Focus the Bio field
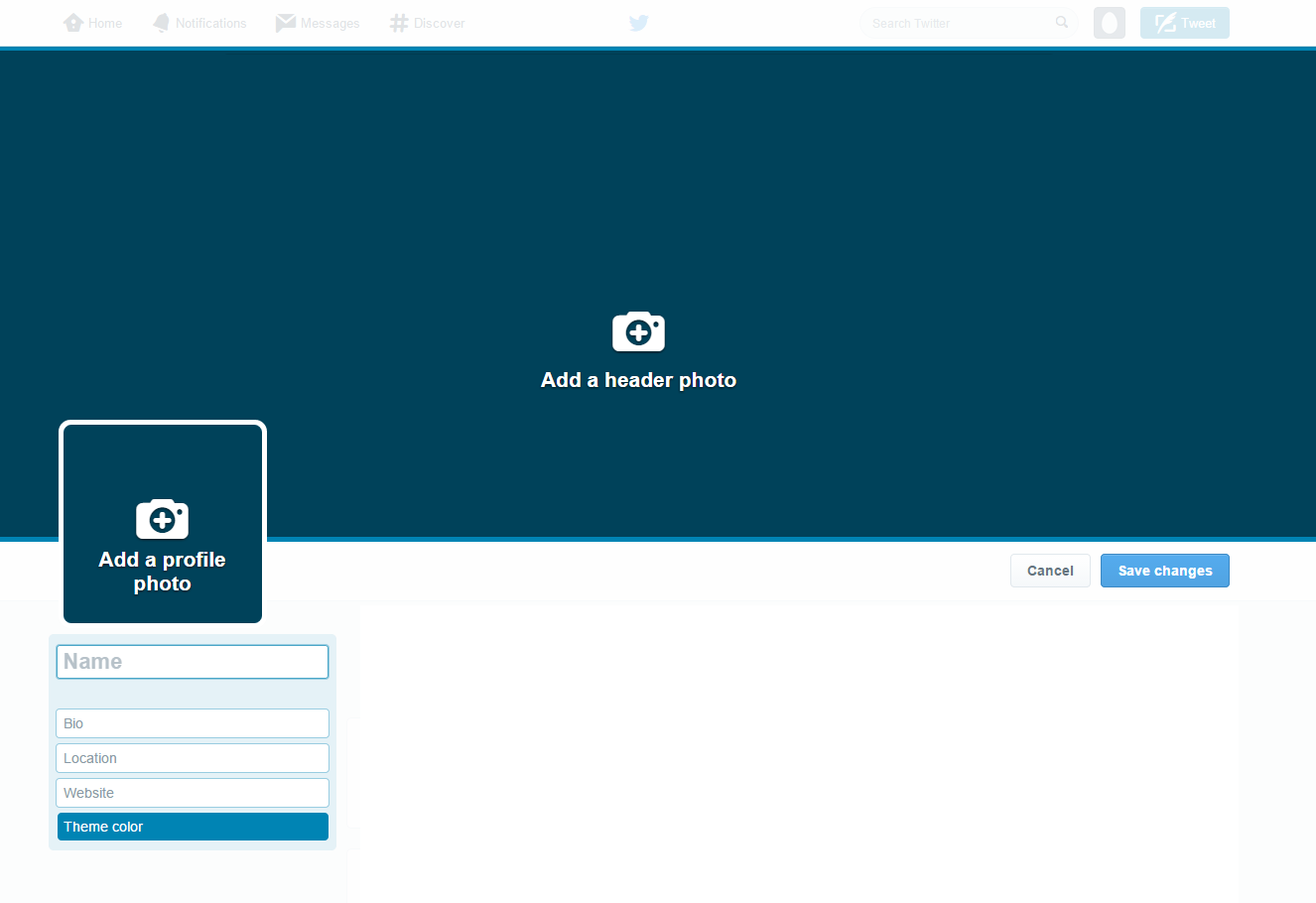This screenshot has height=903, width=1316. [x=193, y=723]
